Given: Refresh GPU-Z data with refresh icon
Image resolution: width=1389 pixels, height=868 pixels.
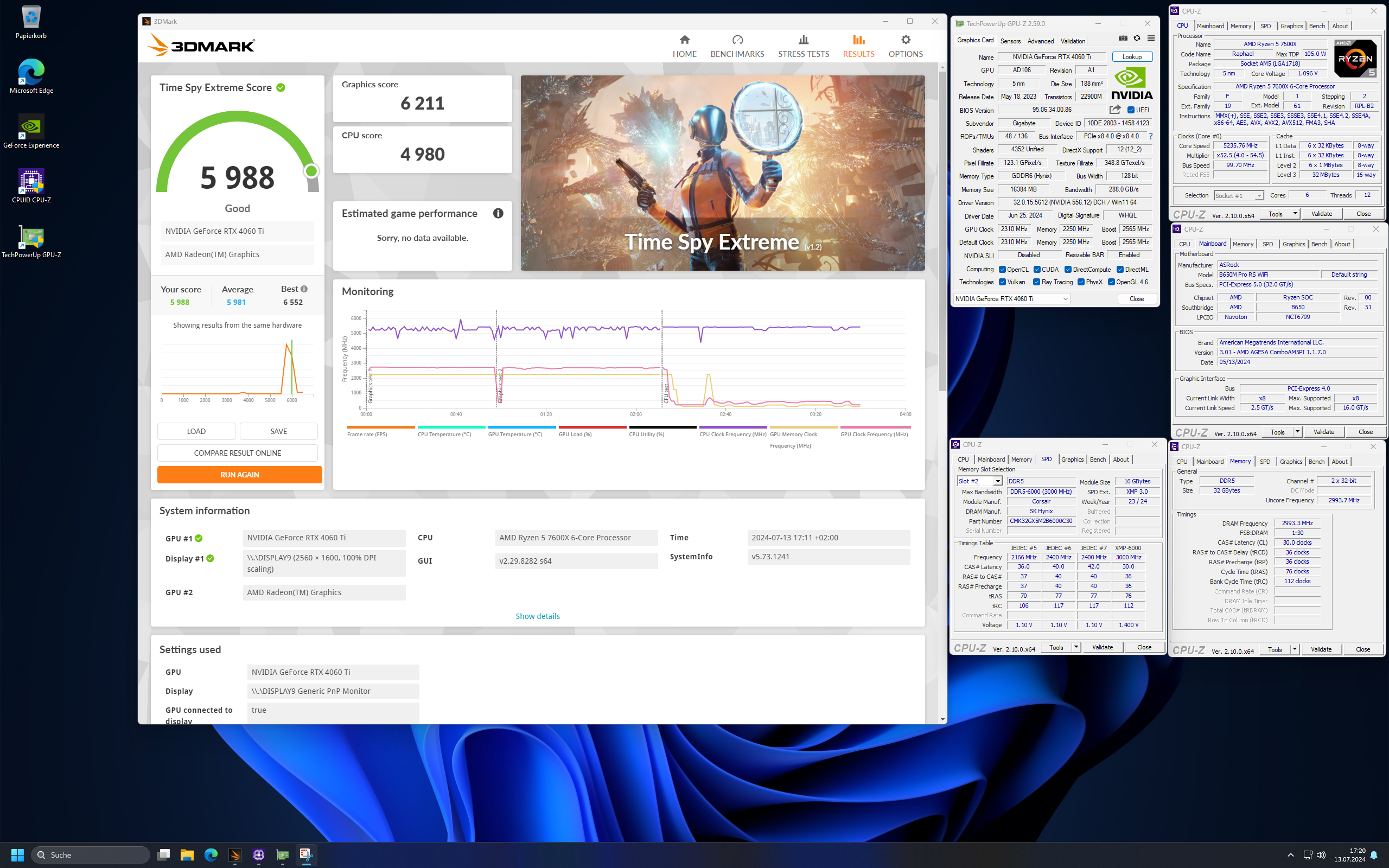Looking at the screenshot, I should point(1137,39).
